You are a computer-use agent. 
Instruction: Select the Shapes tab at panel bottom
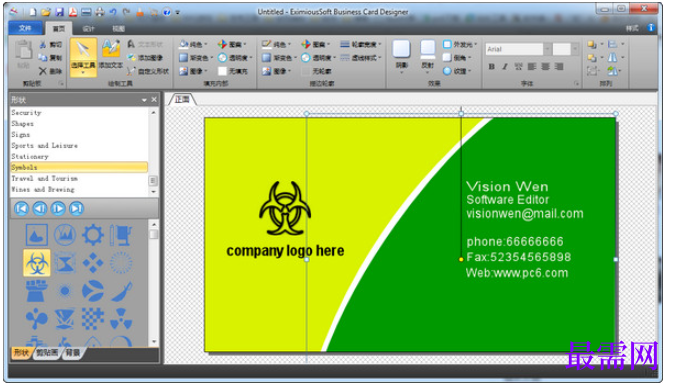coord(21,353)
